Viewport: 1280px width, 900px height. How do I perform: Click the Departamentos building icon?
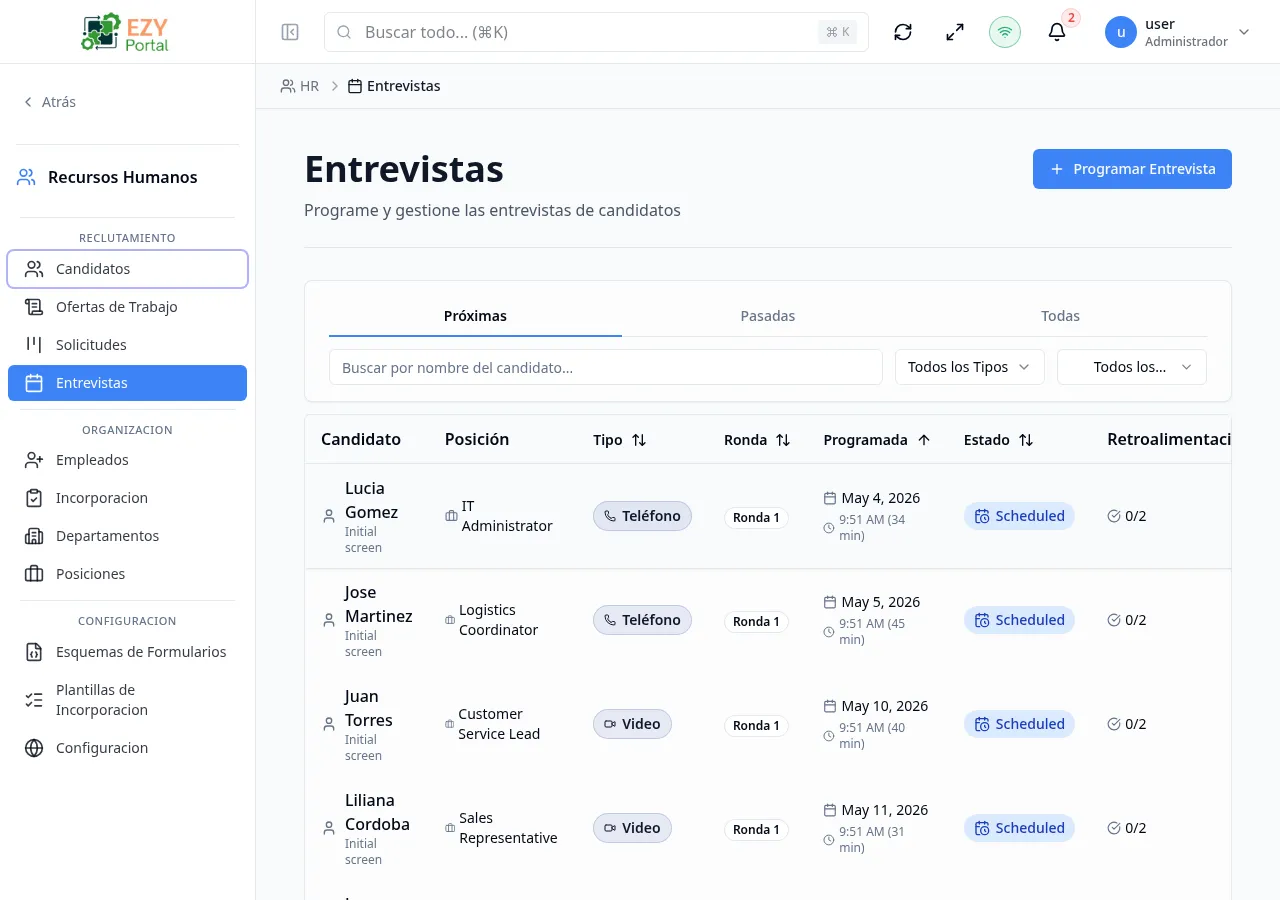34,536
